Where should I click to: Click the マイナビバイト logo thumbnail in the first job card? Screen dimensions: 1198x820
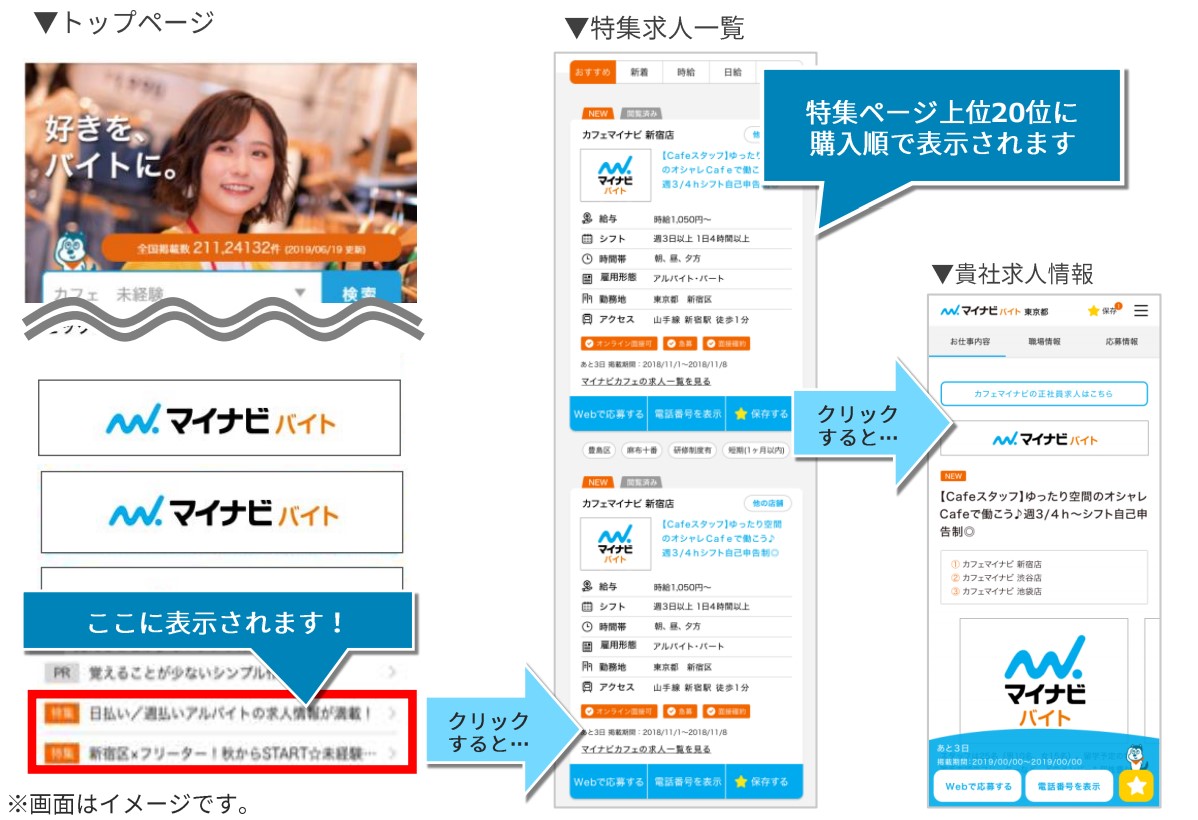pos(615,174)
